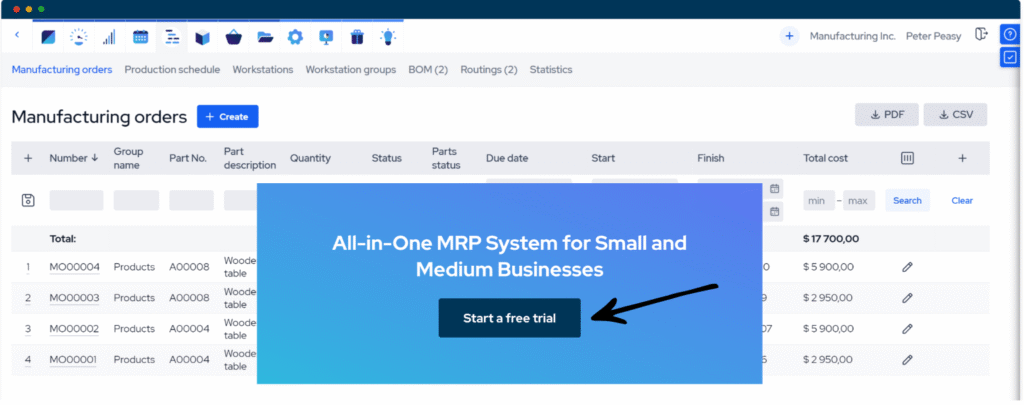Export the list as CSV
This screenshot has height=405, width=1024.
955,114
